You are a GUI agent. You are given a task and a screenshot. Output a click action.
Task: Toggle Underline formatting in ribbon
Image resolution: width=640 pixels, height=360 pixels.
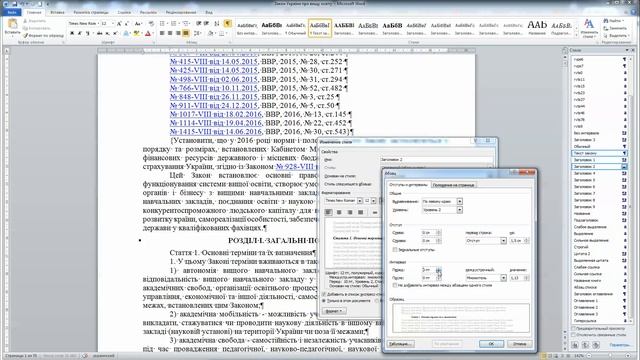click(87, 33)
